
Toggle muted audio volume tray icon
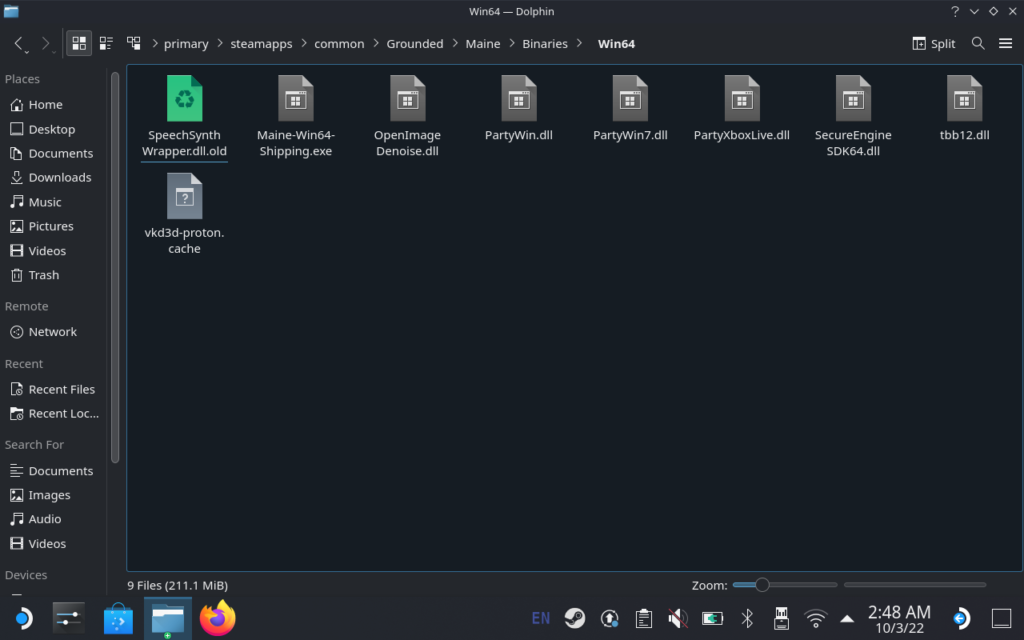click(x=678, y=618)
